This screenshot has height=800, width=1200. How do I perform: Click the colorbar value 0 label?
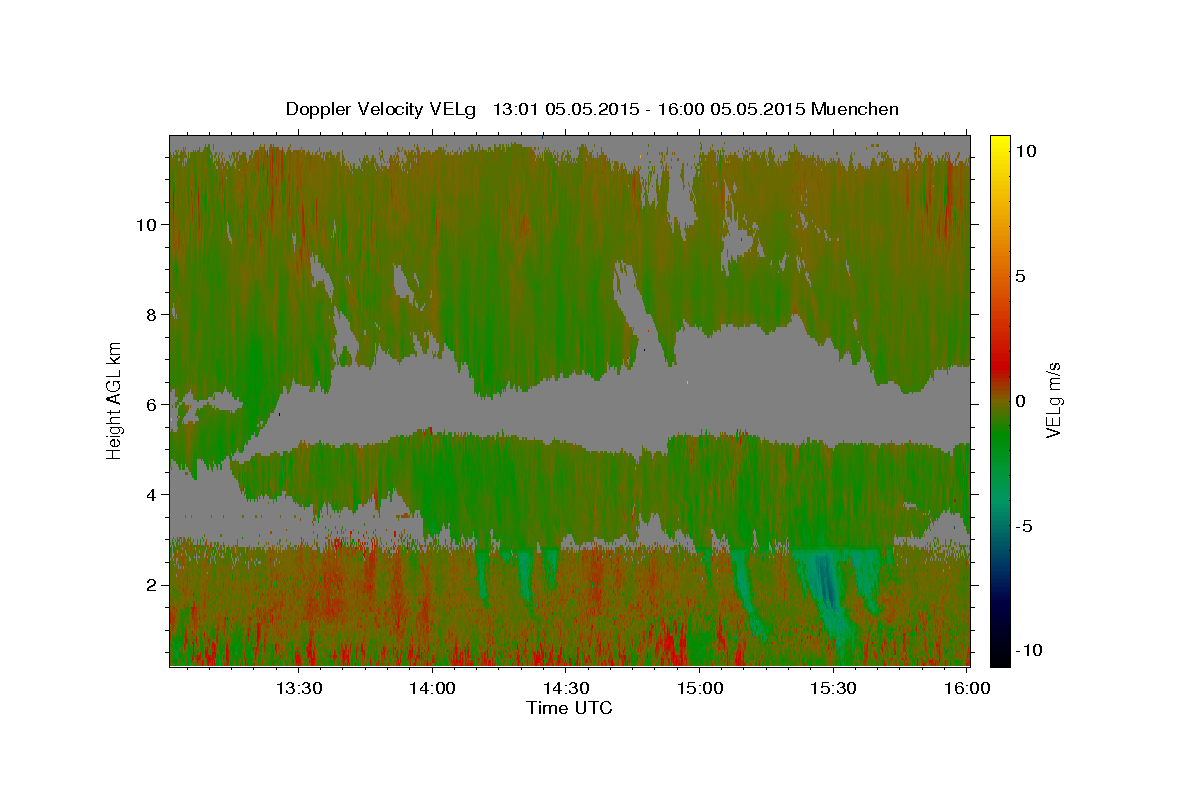1021,401
